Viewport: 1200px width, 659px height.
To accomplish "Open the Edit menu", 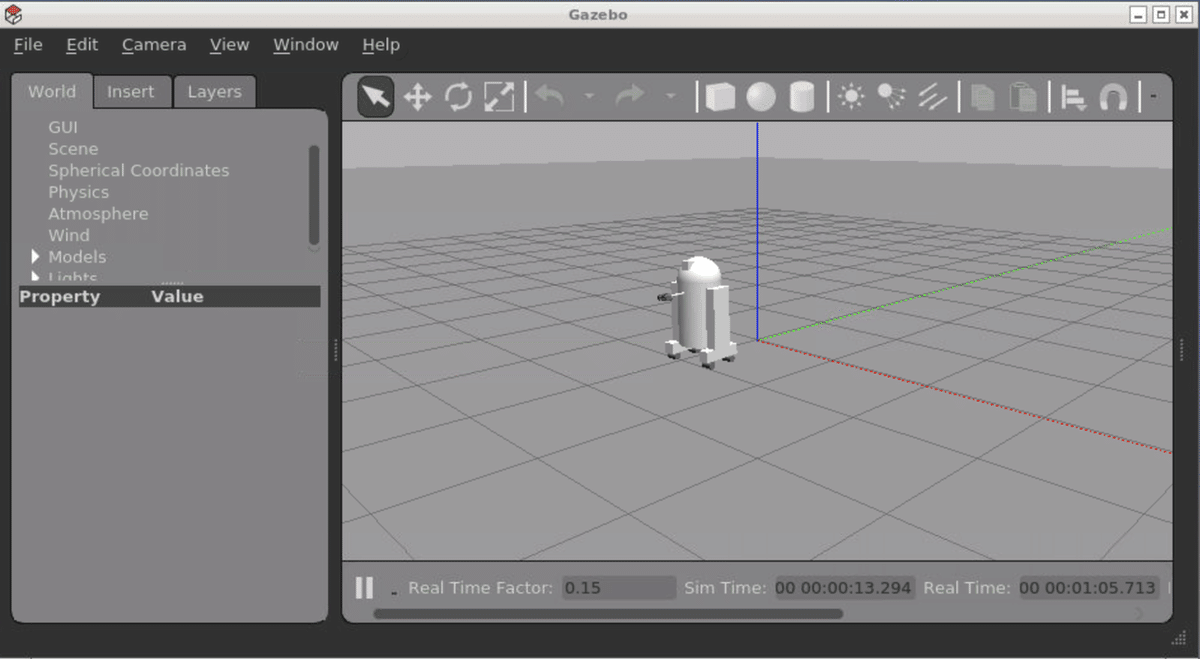I will coord(82,45).
